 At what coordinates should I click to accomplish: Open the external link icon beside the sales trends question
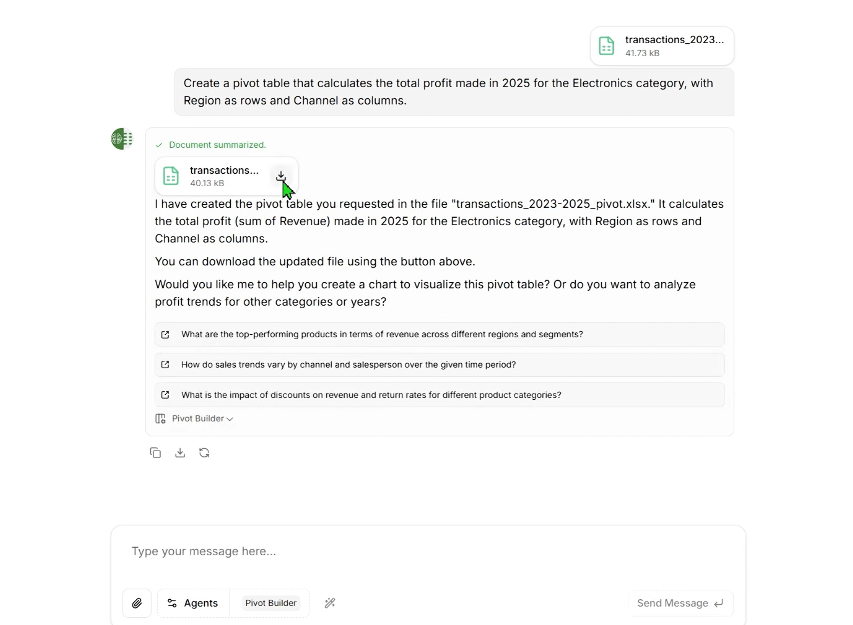(164, 364)
